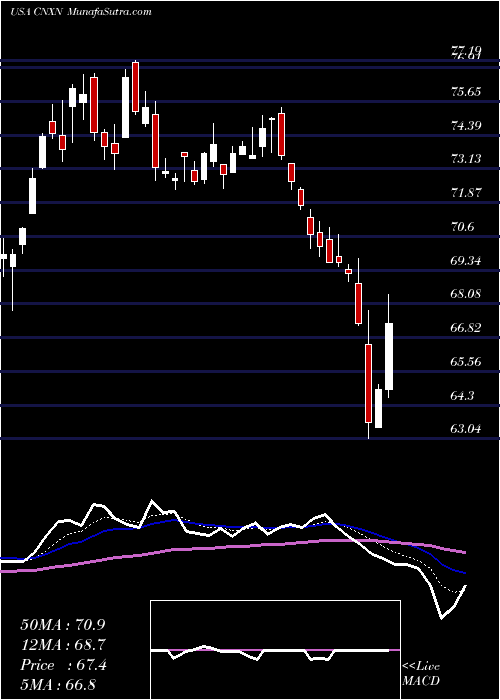The width and height of the screenshot is (500, 700).
Task: Click the 70.6 price axis label
Action: coord(463,227)
